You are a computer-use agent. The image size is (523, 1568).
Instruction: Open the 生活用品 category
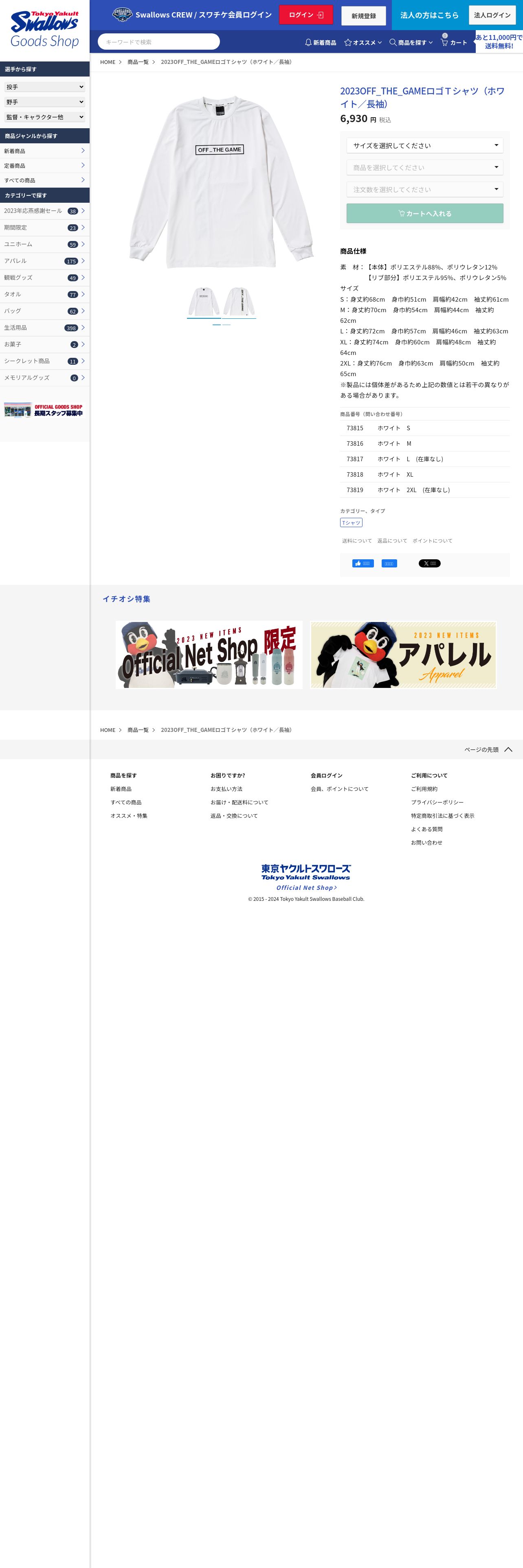click(44, 327)
